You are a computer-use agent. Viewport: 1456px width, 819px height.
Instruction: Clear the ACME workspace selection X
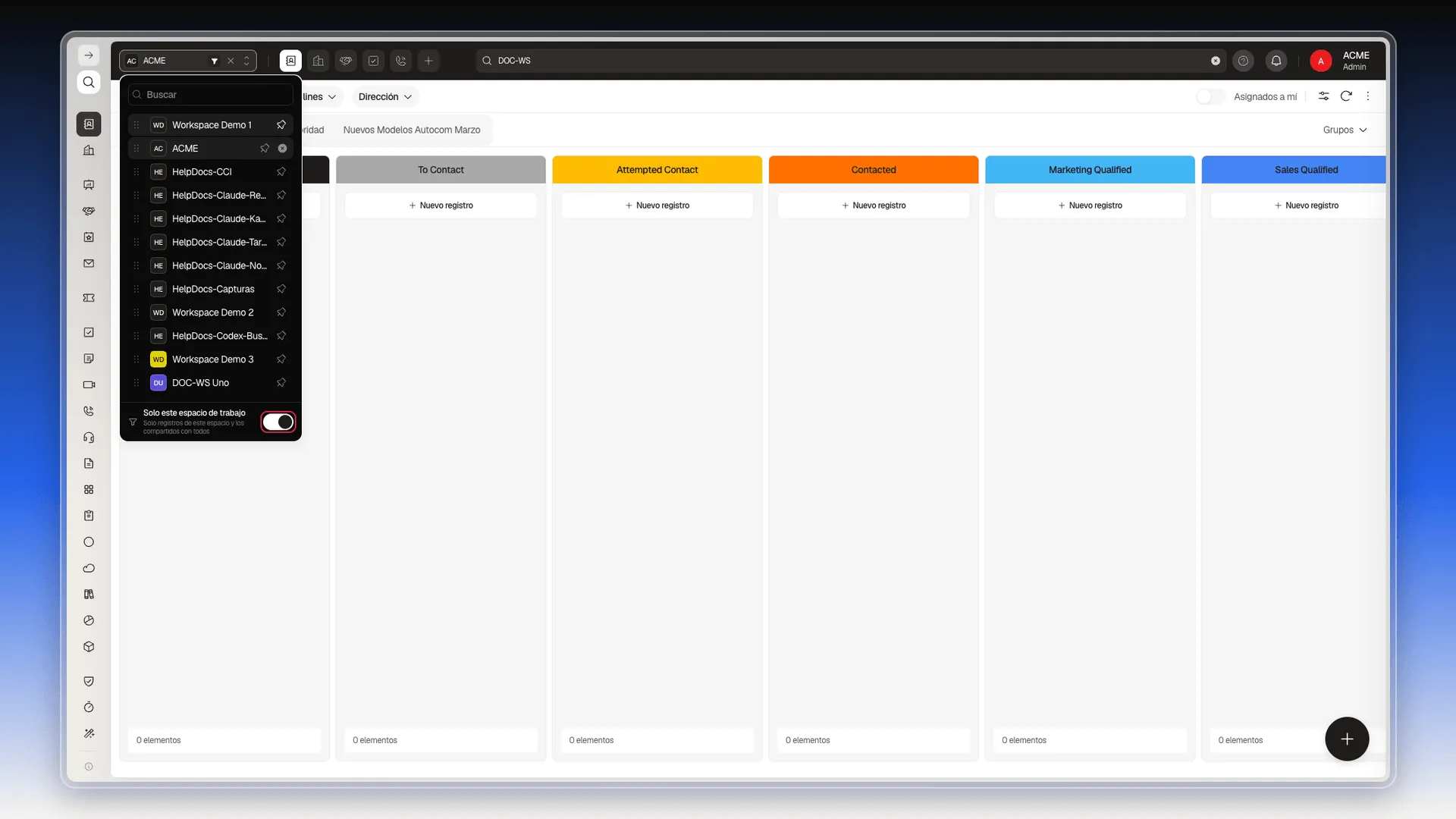(x=231, y=61)
